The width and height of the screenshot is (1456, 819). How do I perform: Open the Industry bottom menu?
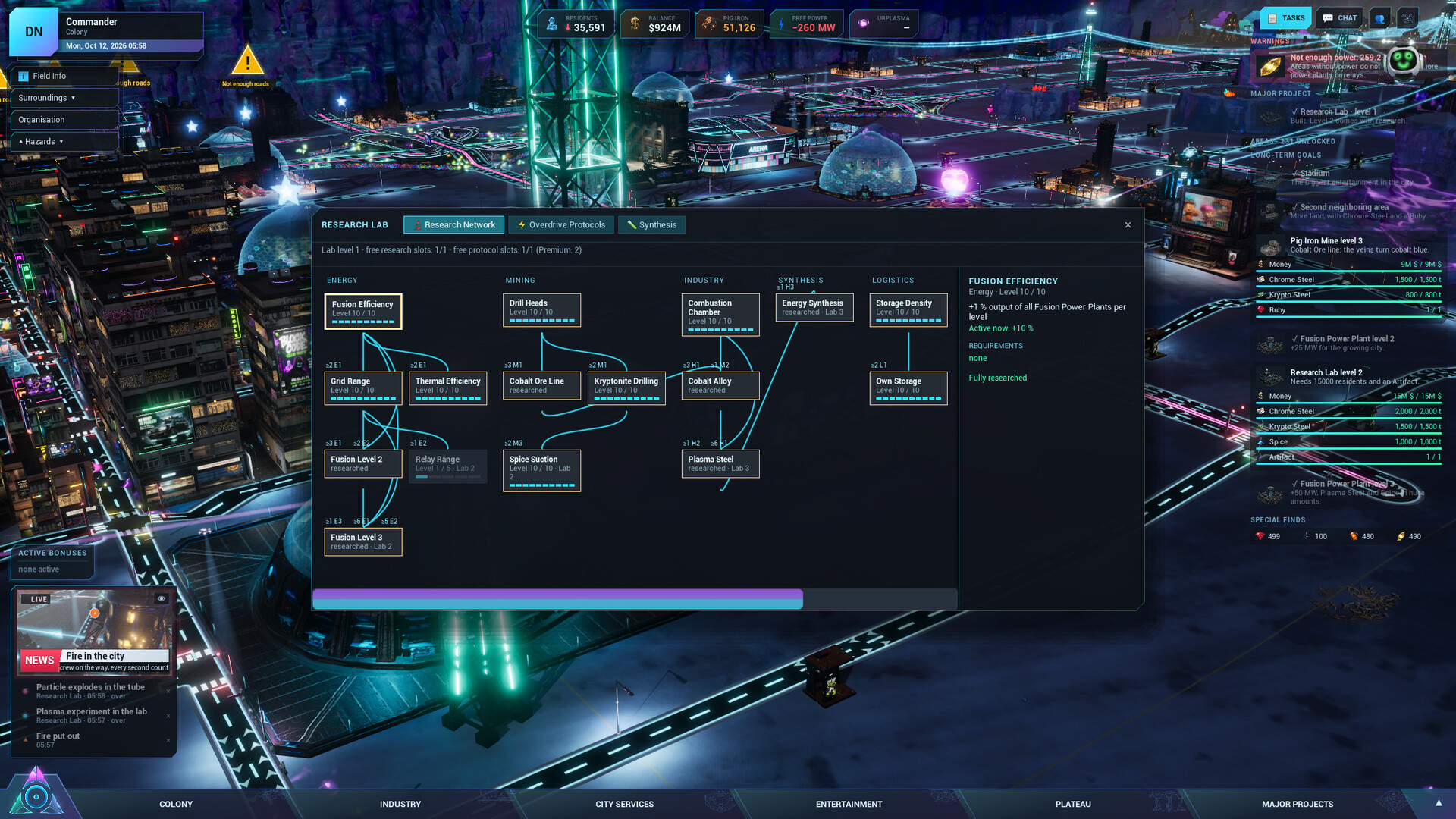(400, 804)
